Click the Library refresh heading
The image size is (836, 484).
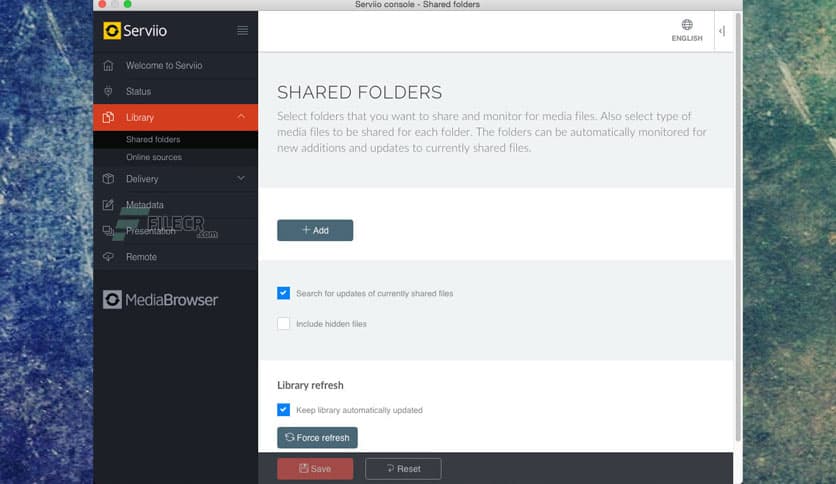[310, 385]
